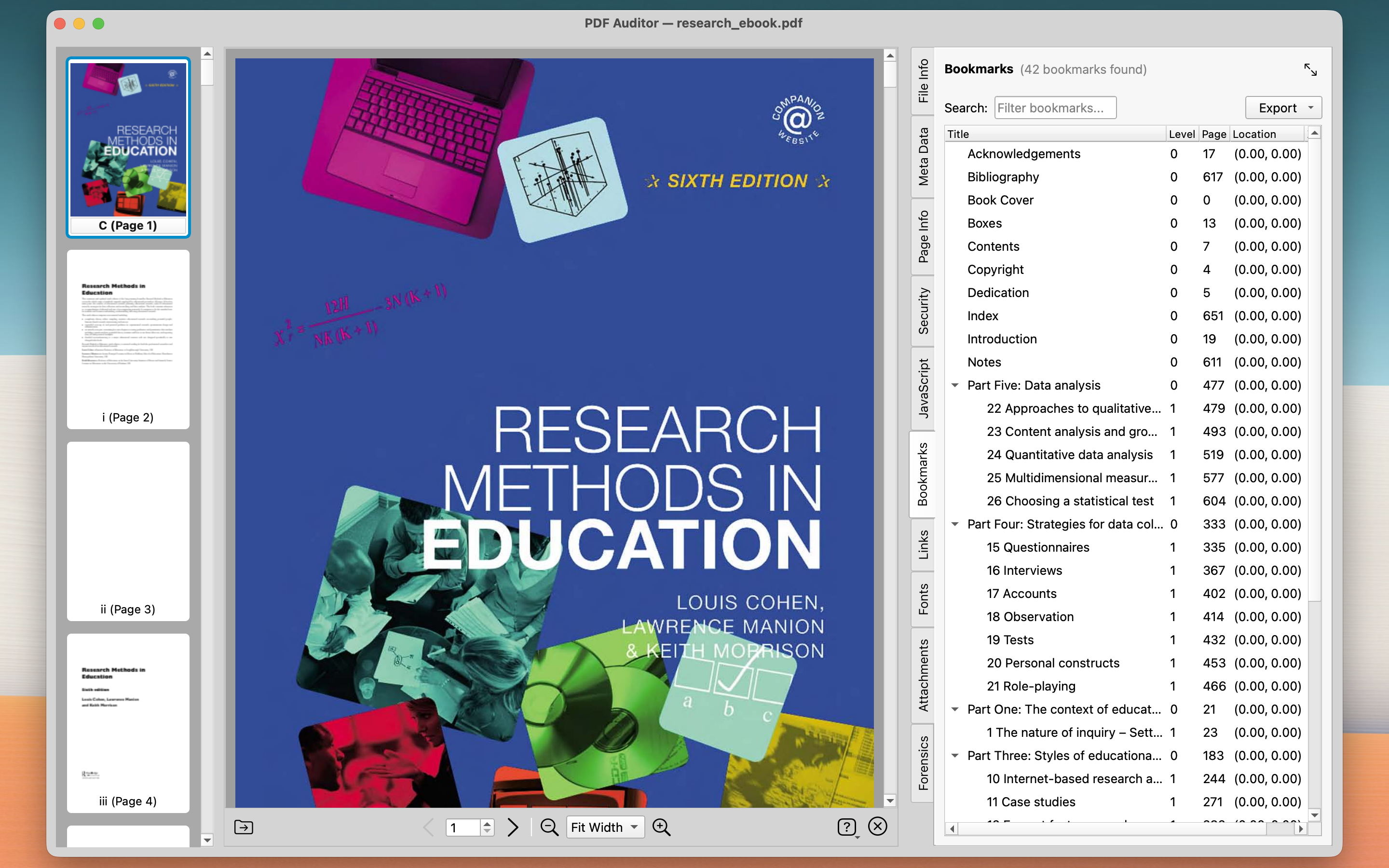Viewport: 1389px width, 868px height.
Task: Go to the next page using the arrow icon
Action: pos(513,827)
